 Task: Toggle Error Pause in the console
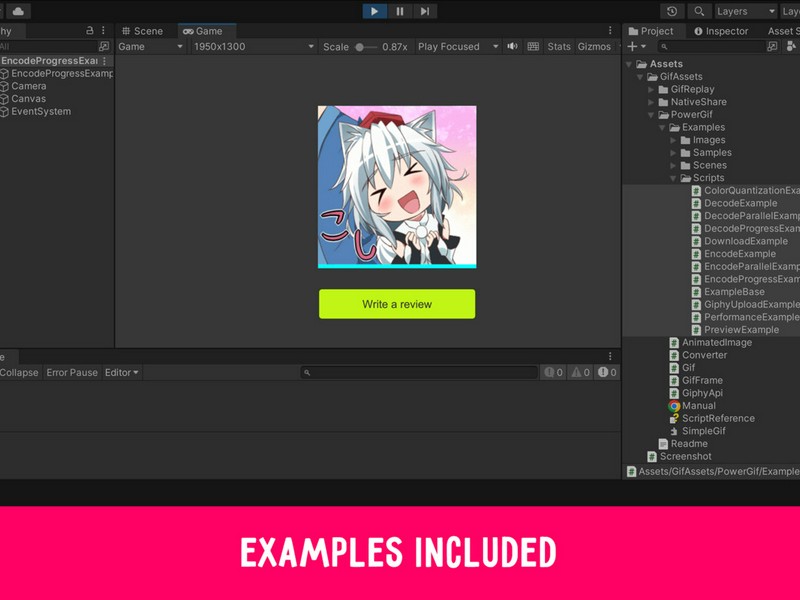coord(72,372)
